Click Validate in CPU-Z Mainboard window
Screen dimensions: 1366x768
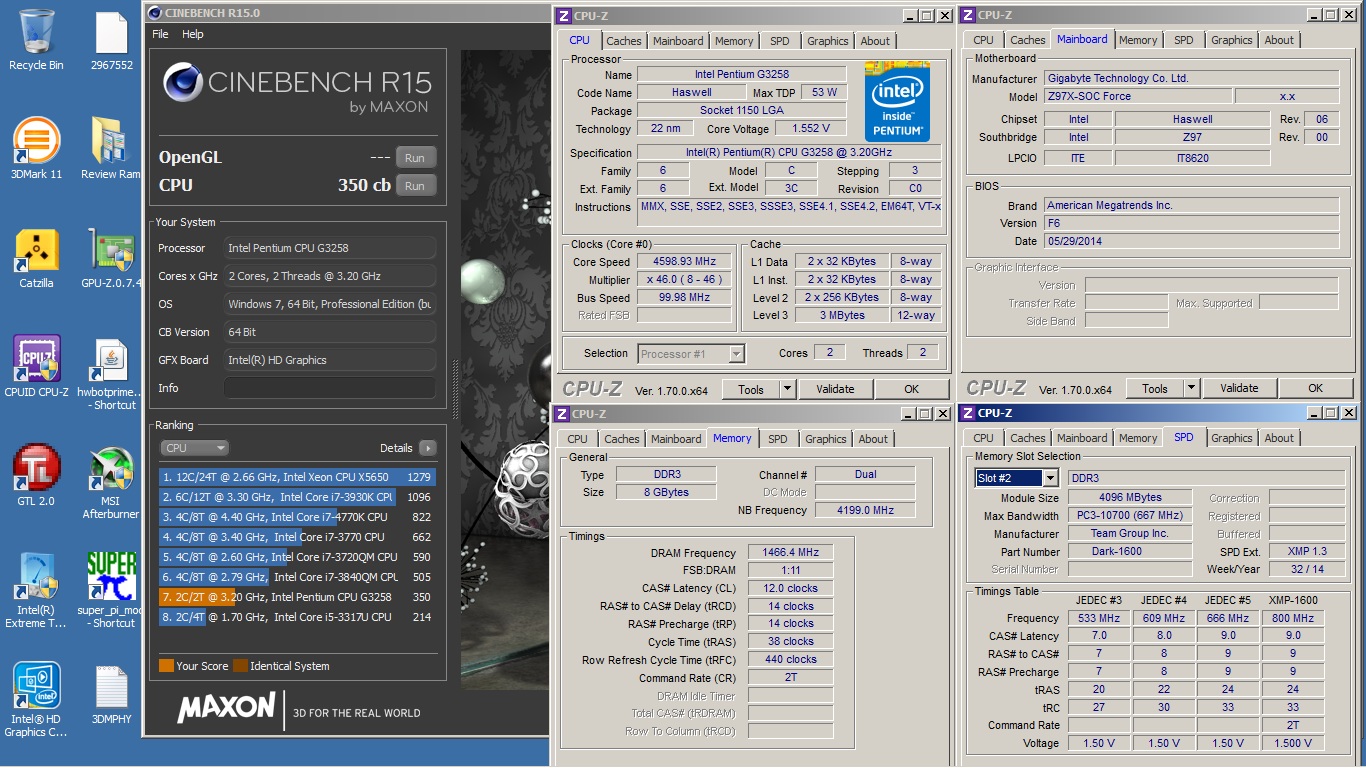point(1239,388)
